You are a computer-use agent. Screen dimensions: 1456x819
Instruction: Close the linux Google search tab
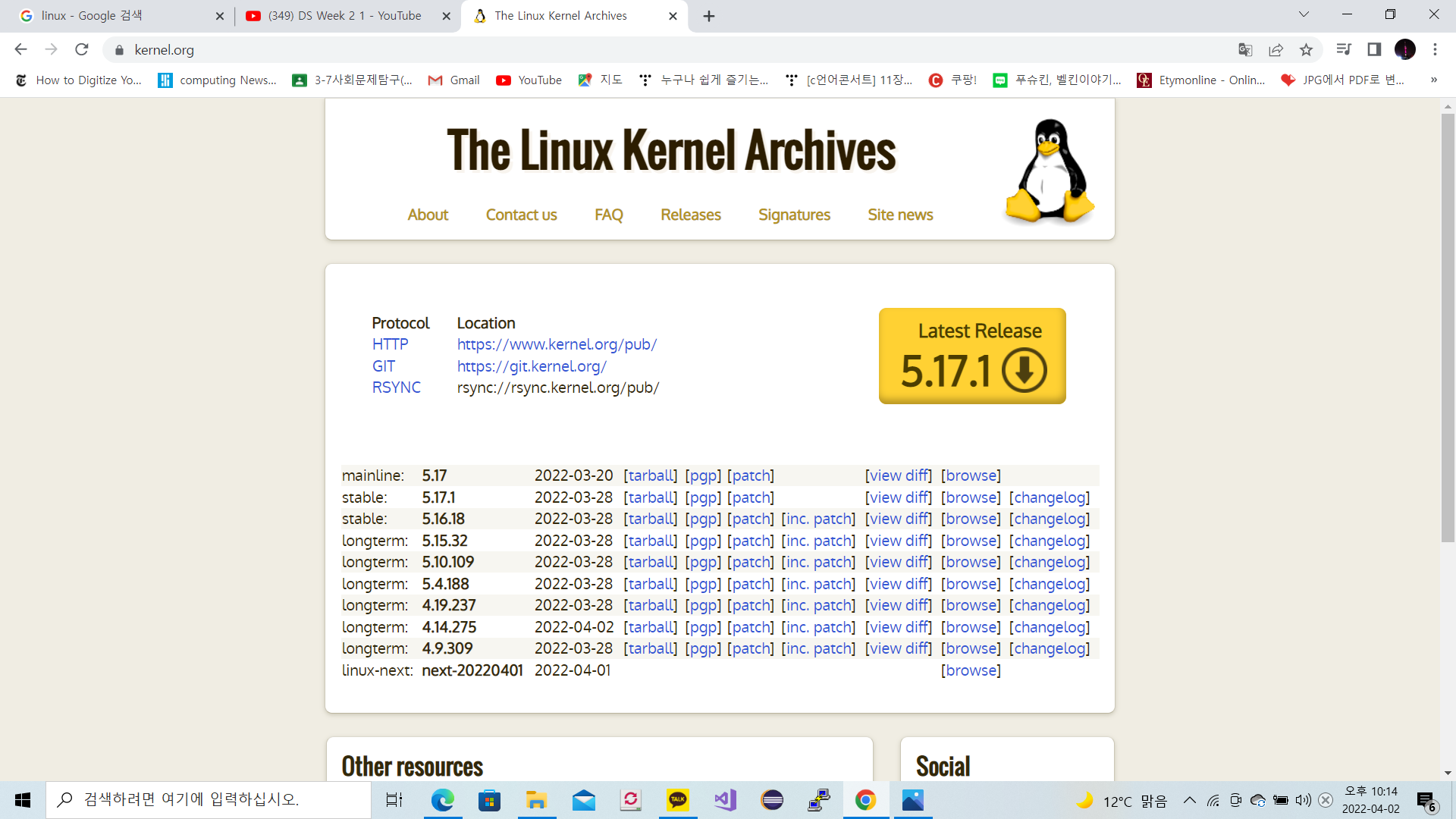coord(220,16)
